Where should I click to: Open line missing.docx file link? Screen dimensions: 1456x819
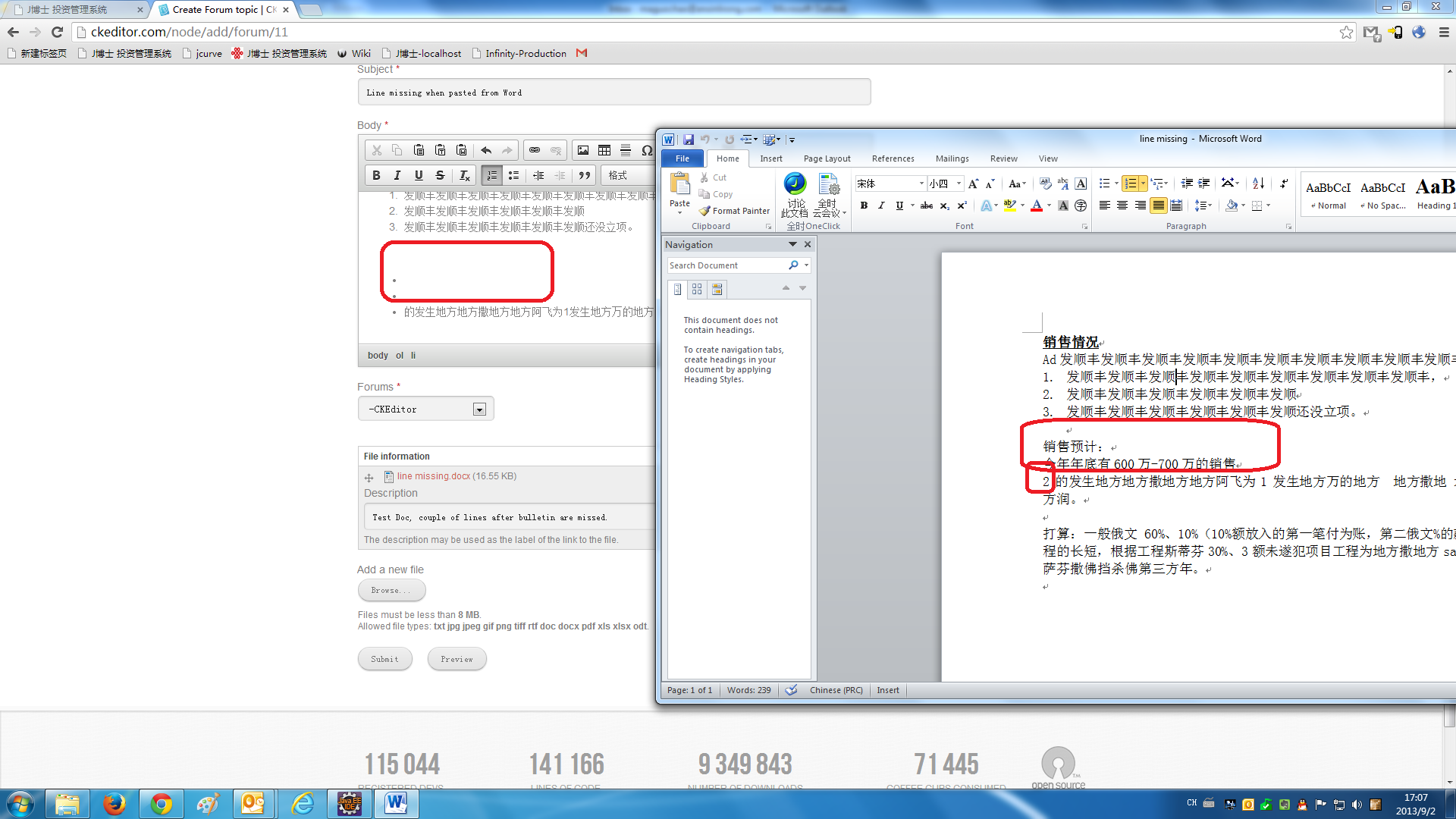tap(433, 476)
